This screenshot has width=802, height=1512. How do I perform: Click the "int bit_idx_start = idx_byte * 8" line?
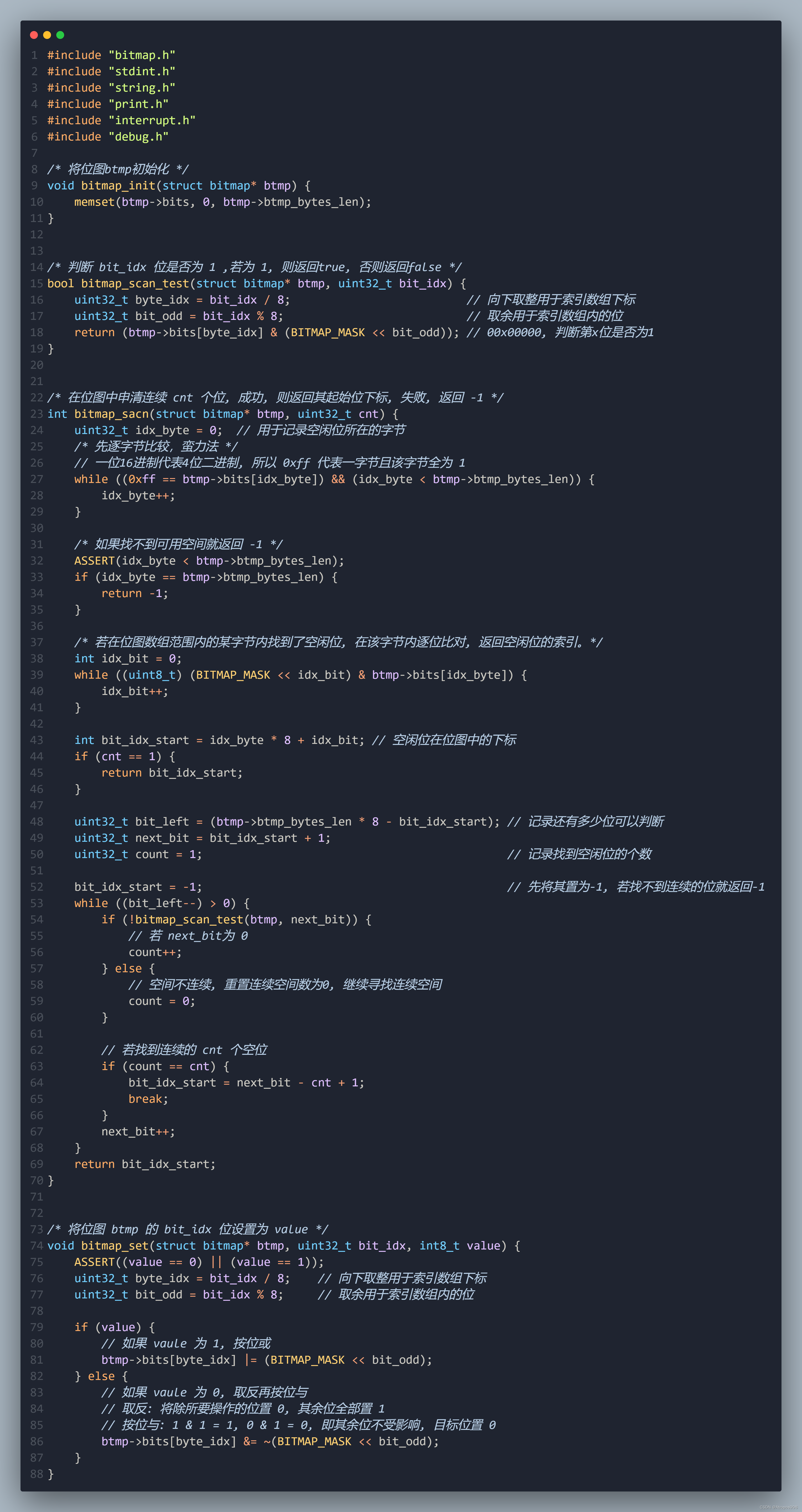219,740
